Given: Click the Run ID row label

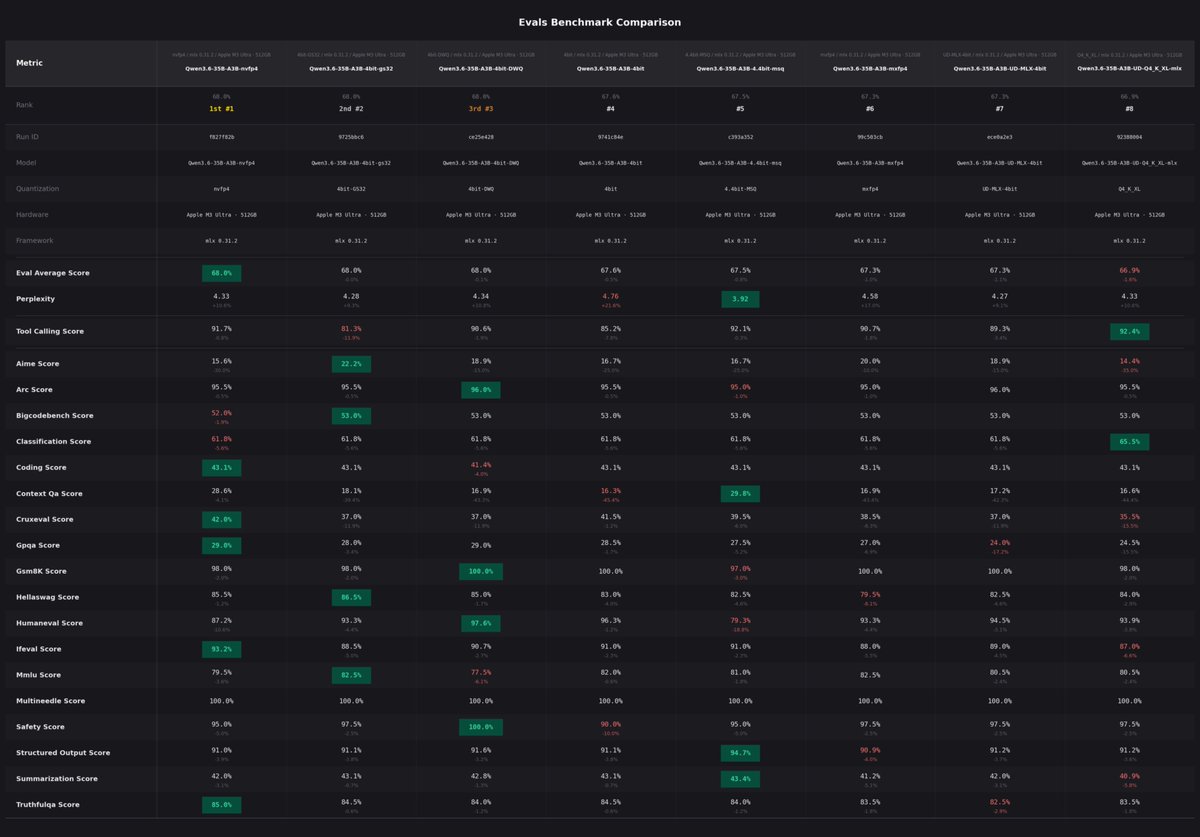Looking at the screenshot, I should point(27,136).
